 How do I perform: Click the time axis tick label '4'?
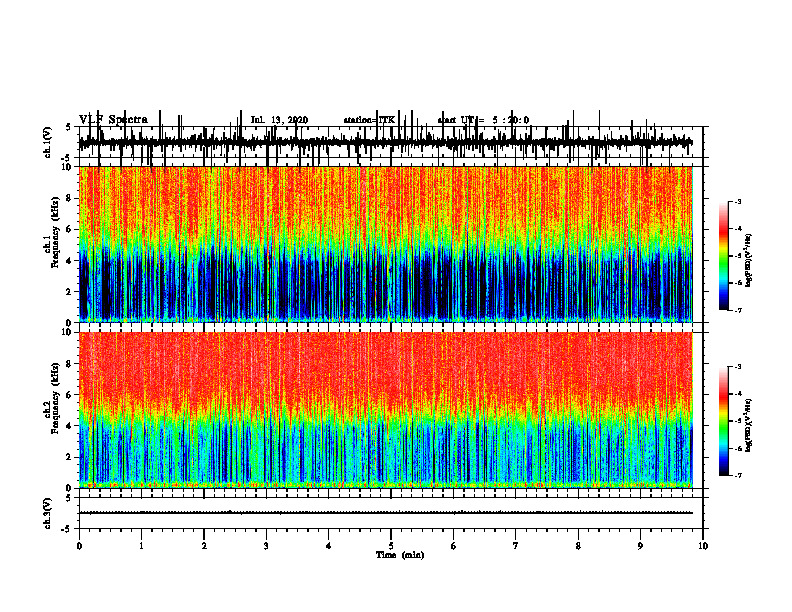pyautogui.click(x=329, y=546)
